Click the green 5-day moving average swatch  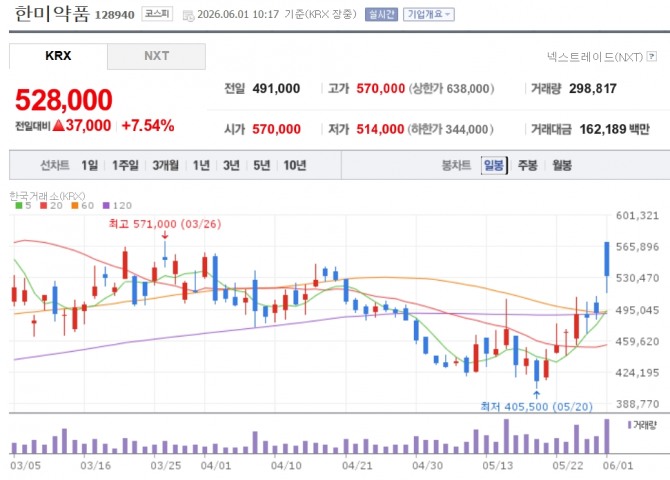(19, 206)
